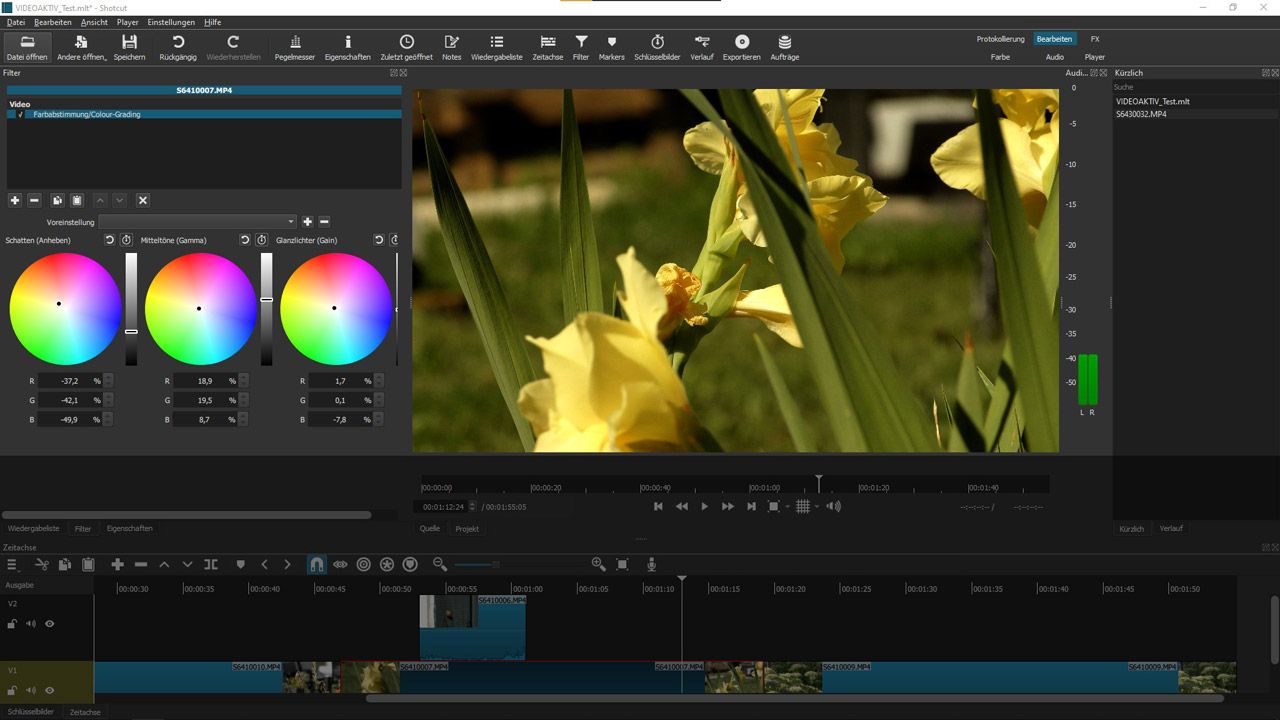The width and height of the screenshot is (1280, 720).
Task: Click the split clip at playhead icon
Action: coord(211,564)
